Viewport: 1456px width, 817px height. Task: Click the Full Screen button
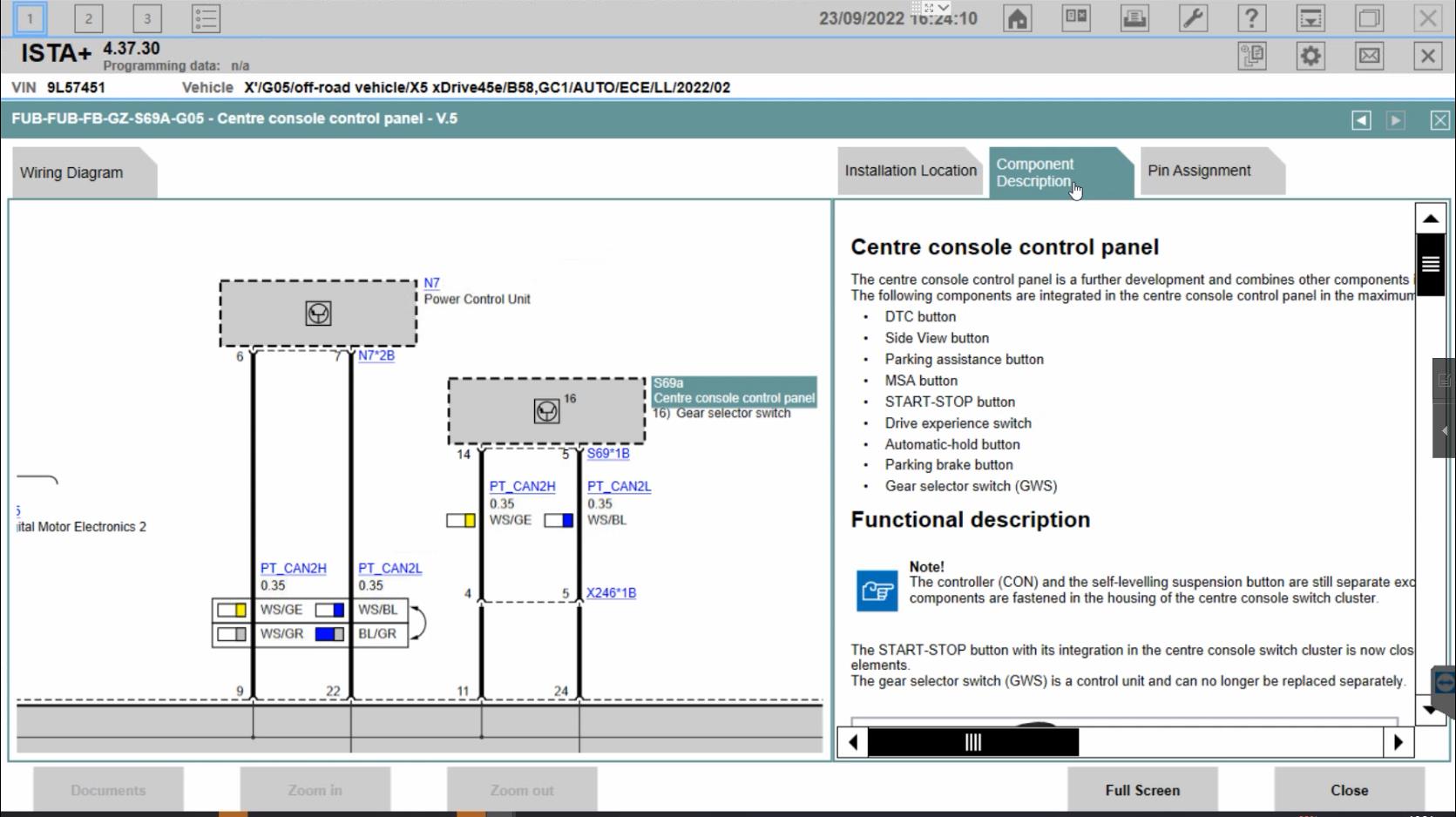point(1142,791)
